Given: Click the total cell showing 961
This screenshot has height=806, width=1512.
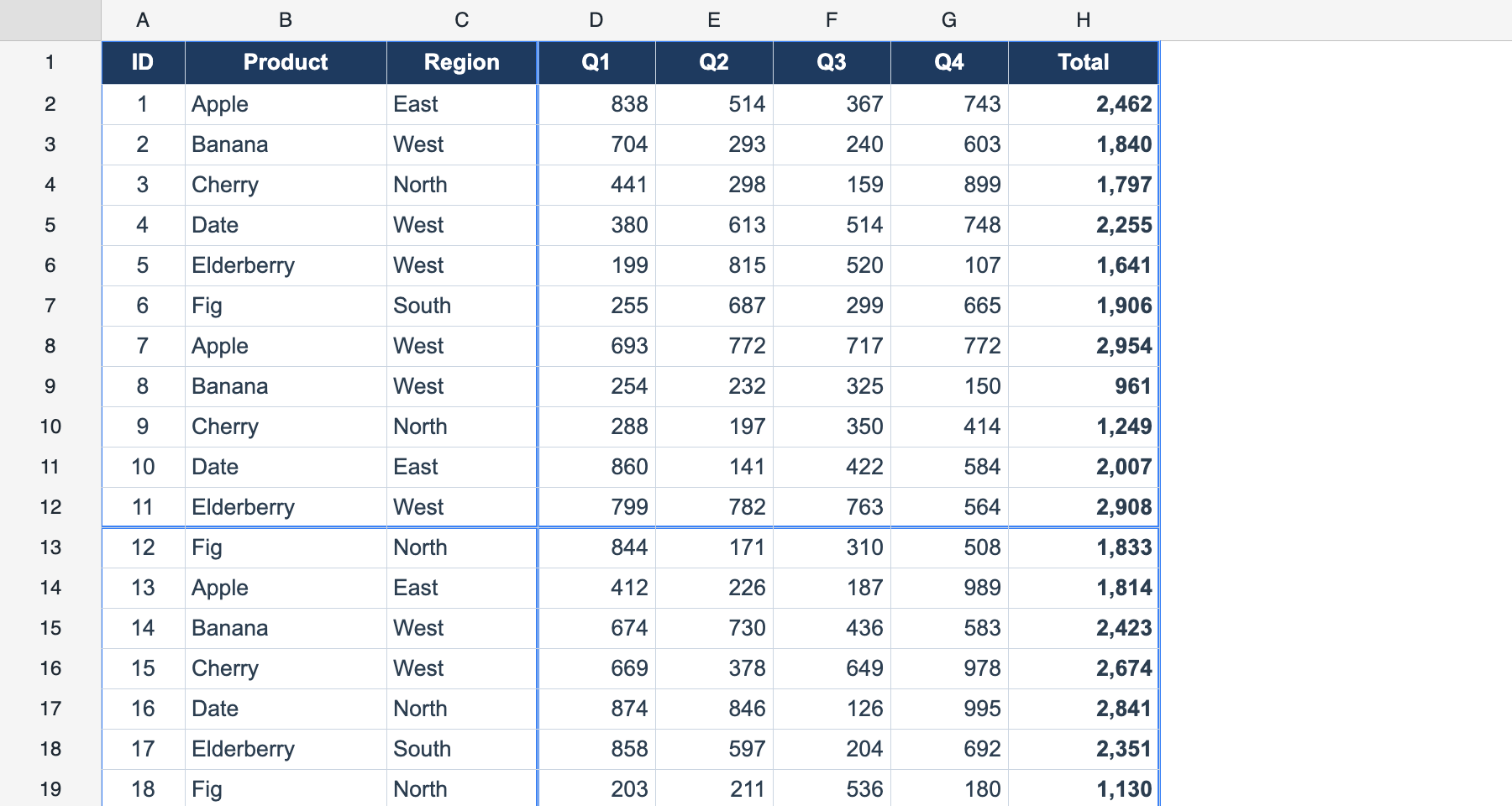Looking at the screenshot, I should point(1084,386).
